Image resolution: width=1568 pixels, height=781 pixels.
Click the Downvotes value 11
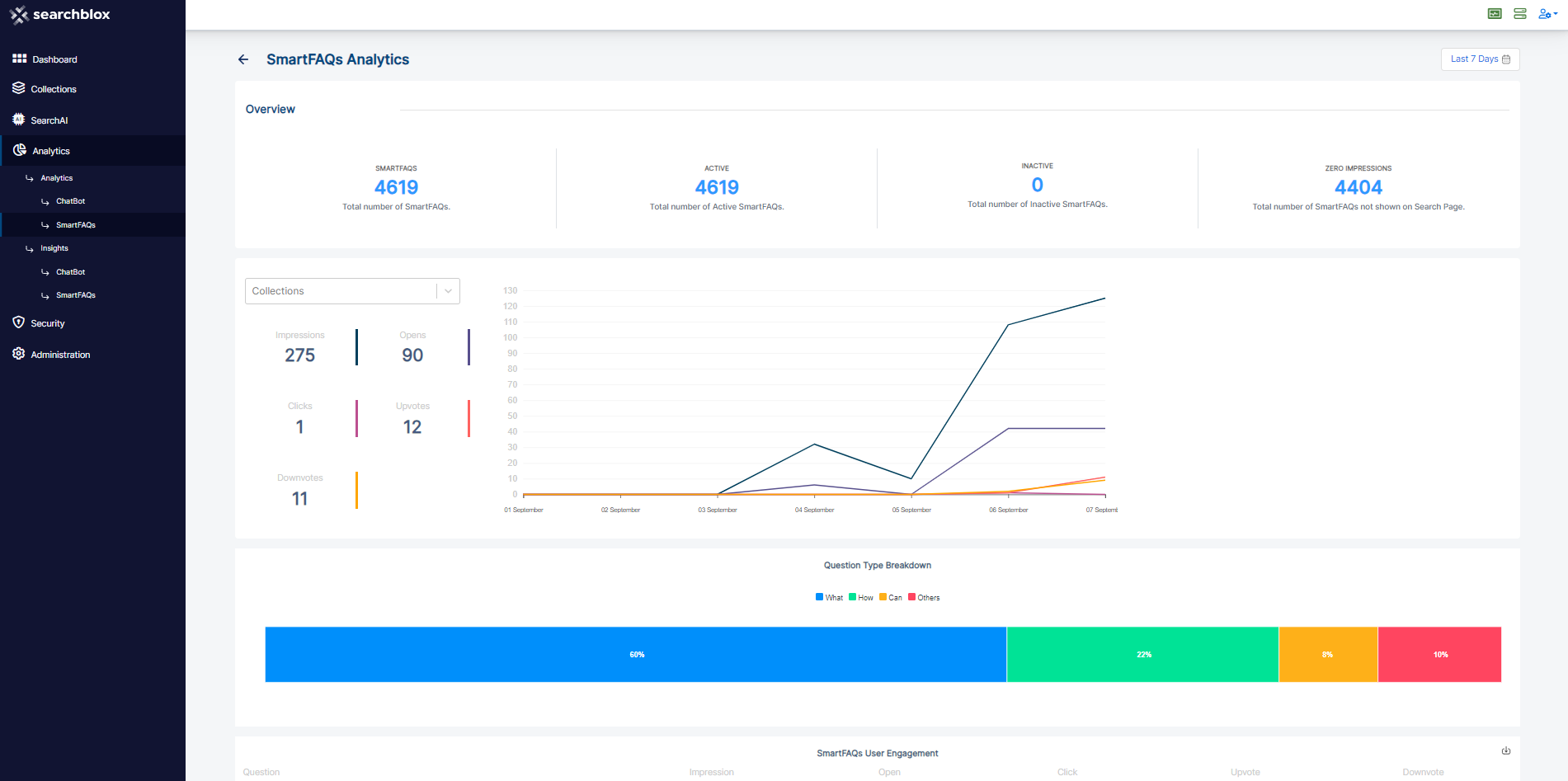point(300,499)
